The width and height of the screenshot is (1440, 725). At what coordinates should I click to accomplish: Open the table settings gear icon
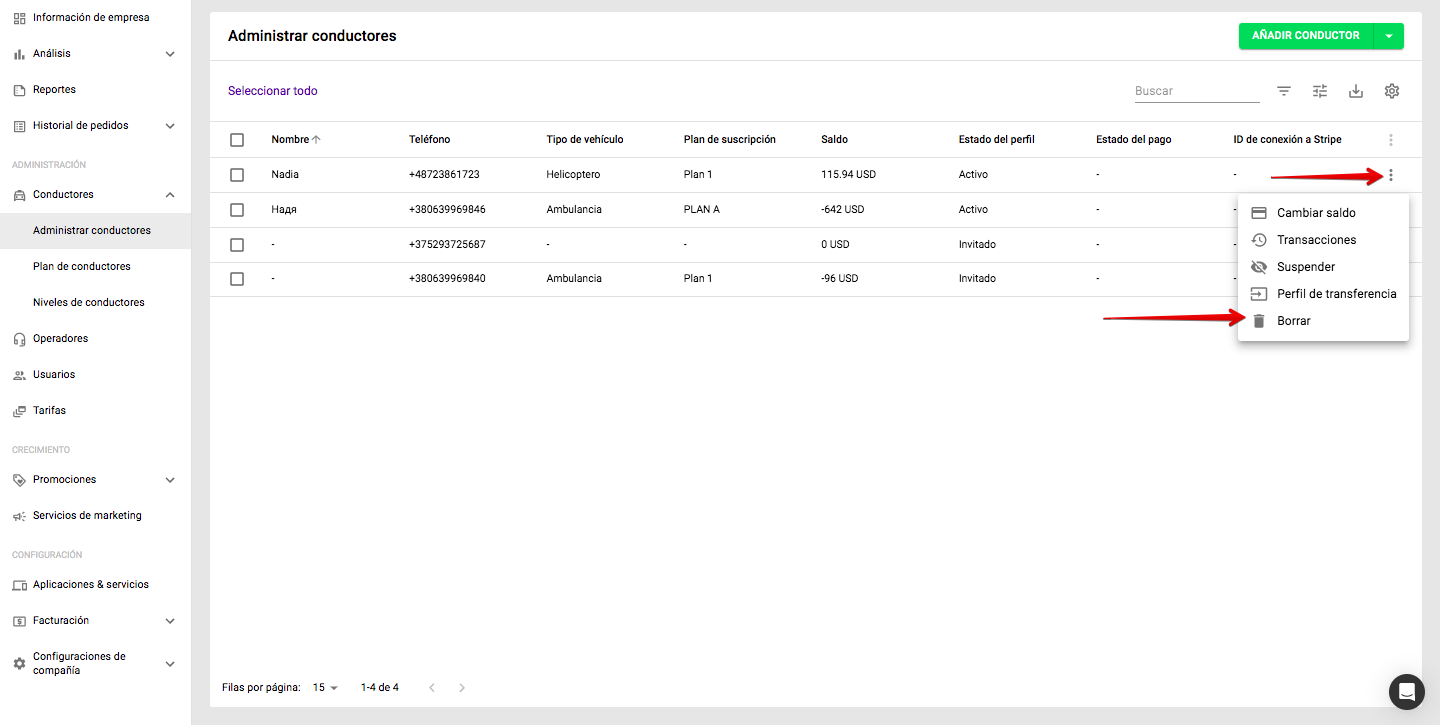(x=1392, y=91)
